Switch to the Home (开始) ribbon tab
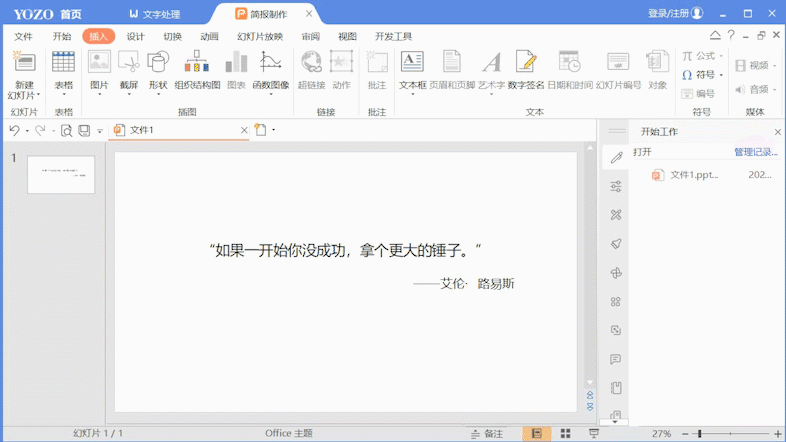 click(x=62, y=37)
